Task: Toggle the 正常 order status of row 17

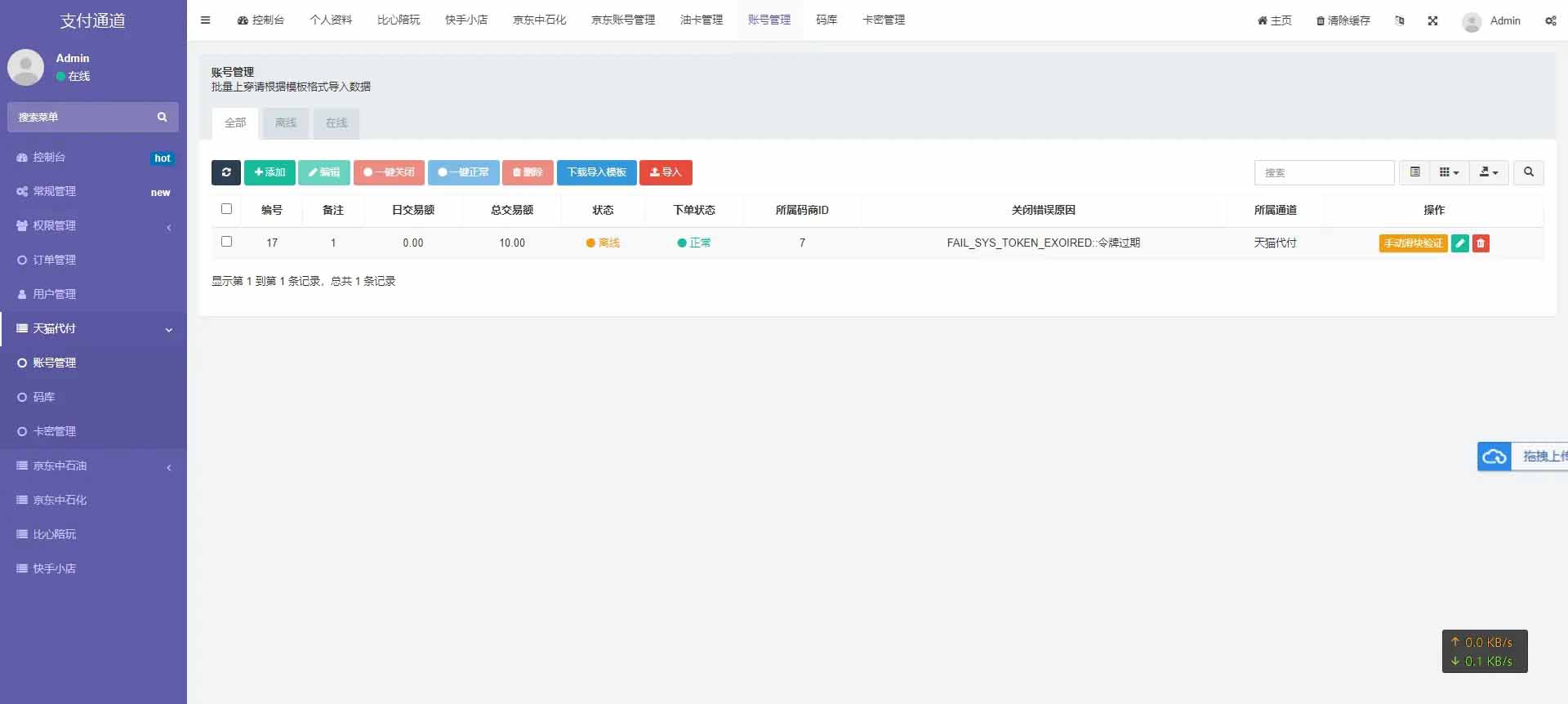Action: (694, 243)
